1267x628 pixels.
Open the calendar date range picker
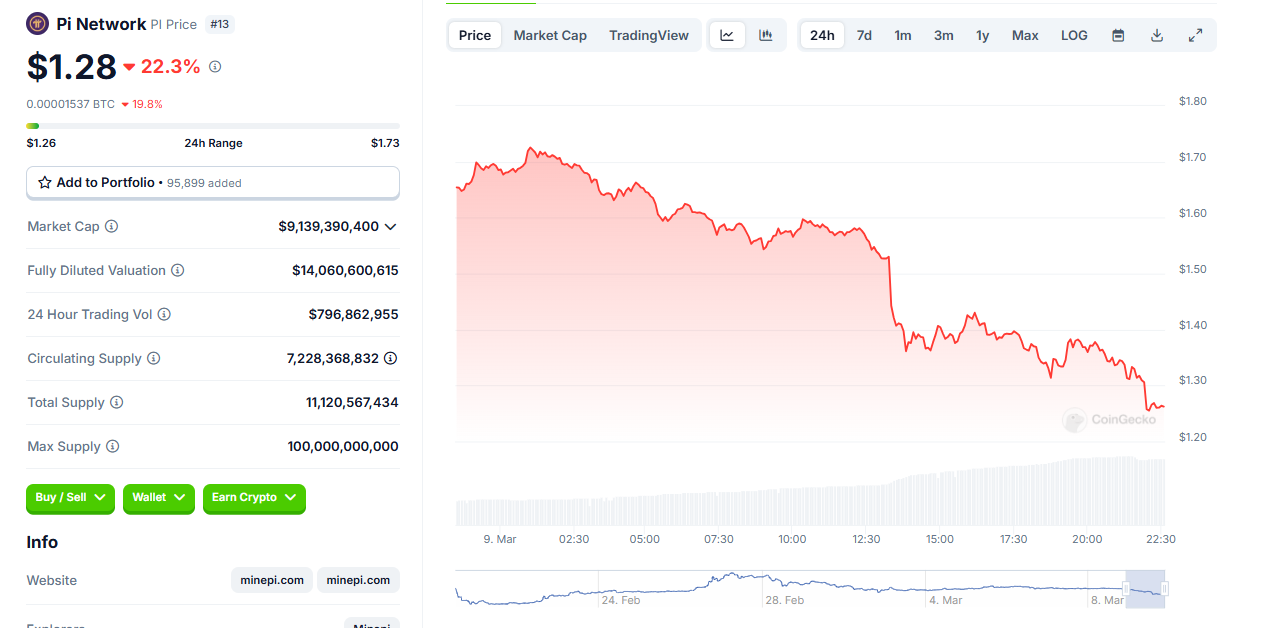[1118, 35]
